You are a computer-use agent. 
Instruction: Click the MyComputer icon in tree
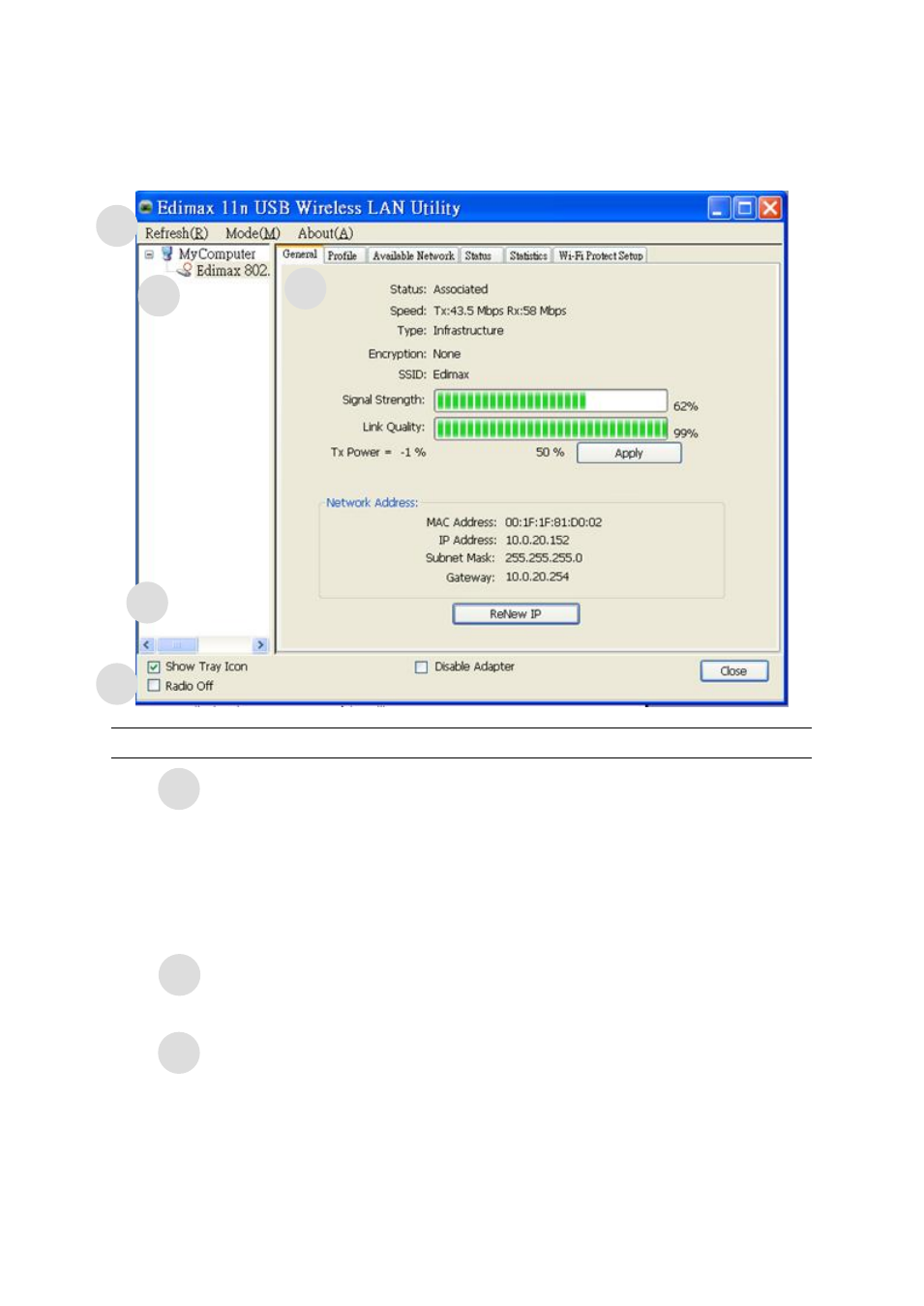click(x=167, y=253)
